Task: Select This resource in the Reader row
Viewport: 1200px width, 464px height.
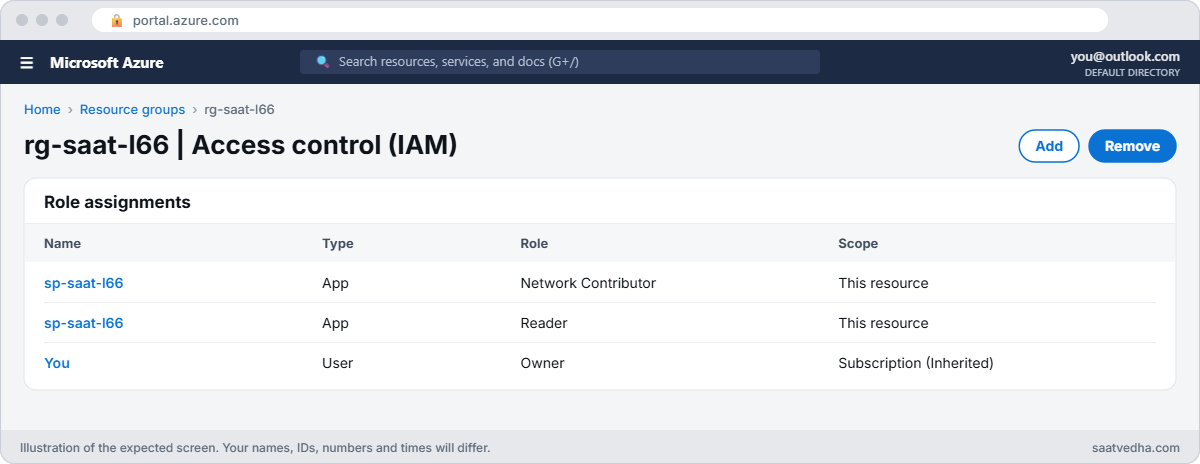Action: pyautogui.click(x=883, y=323)
